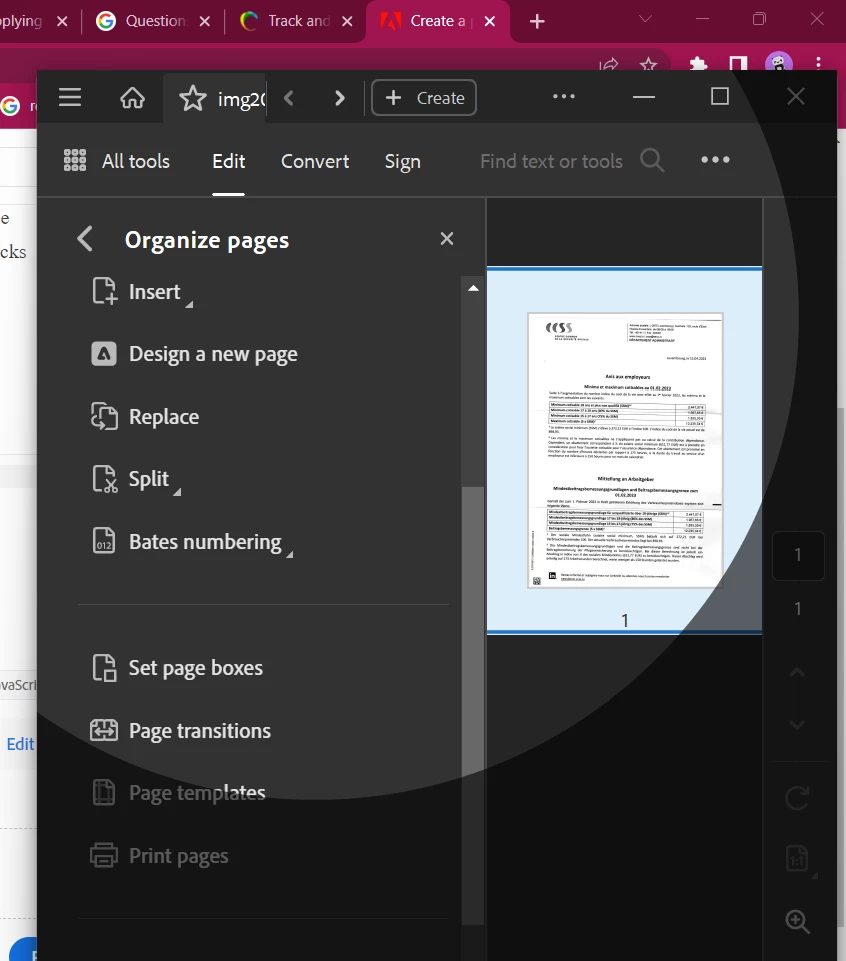Click the panel scrollbar up arrow

pos(473,288)
